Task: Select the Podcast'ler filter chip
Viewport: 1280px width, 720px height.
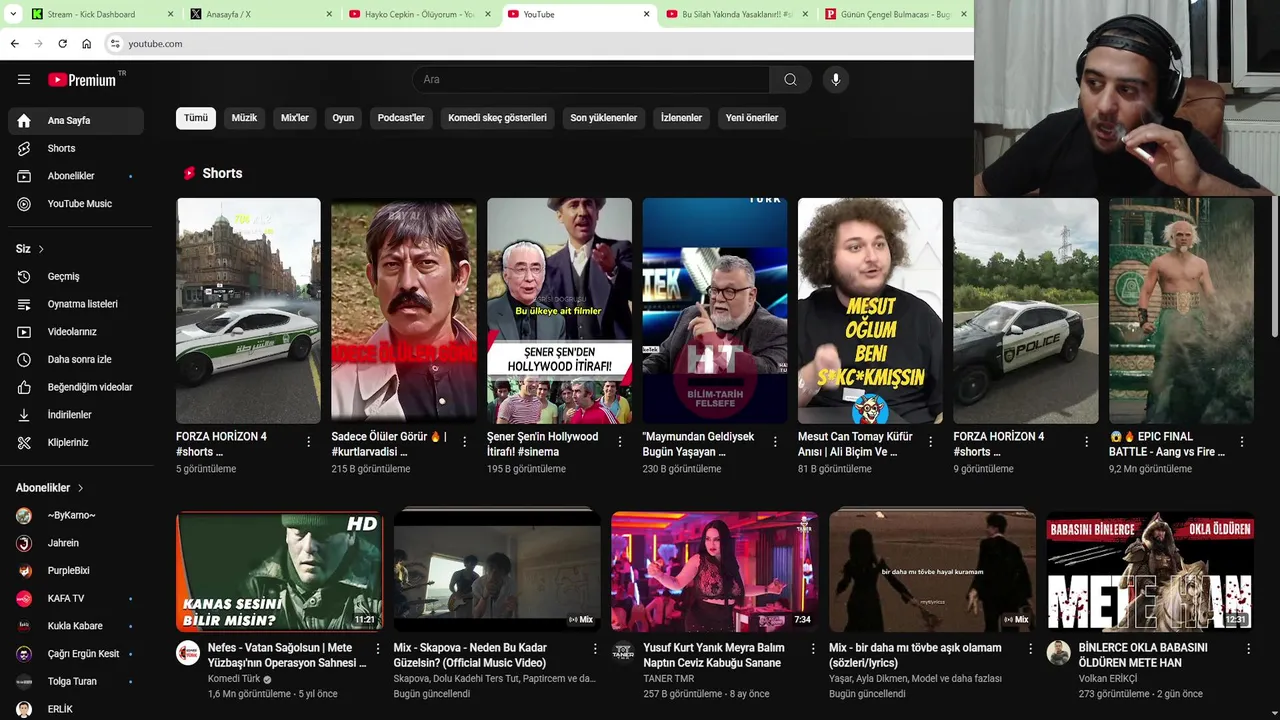Action: pos(401,118)
